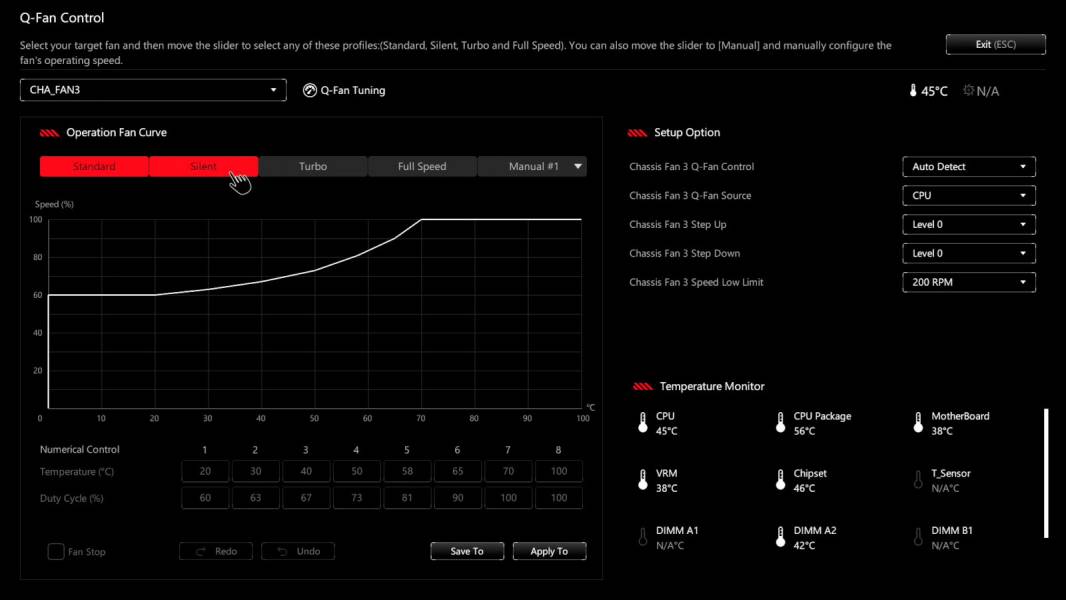The height and width of the screenshot is (600, 1066).
Task: Open Chassis Fan 3 Step Down dropdown
Action: point(969,253)
